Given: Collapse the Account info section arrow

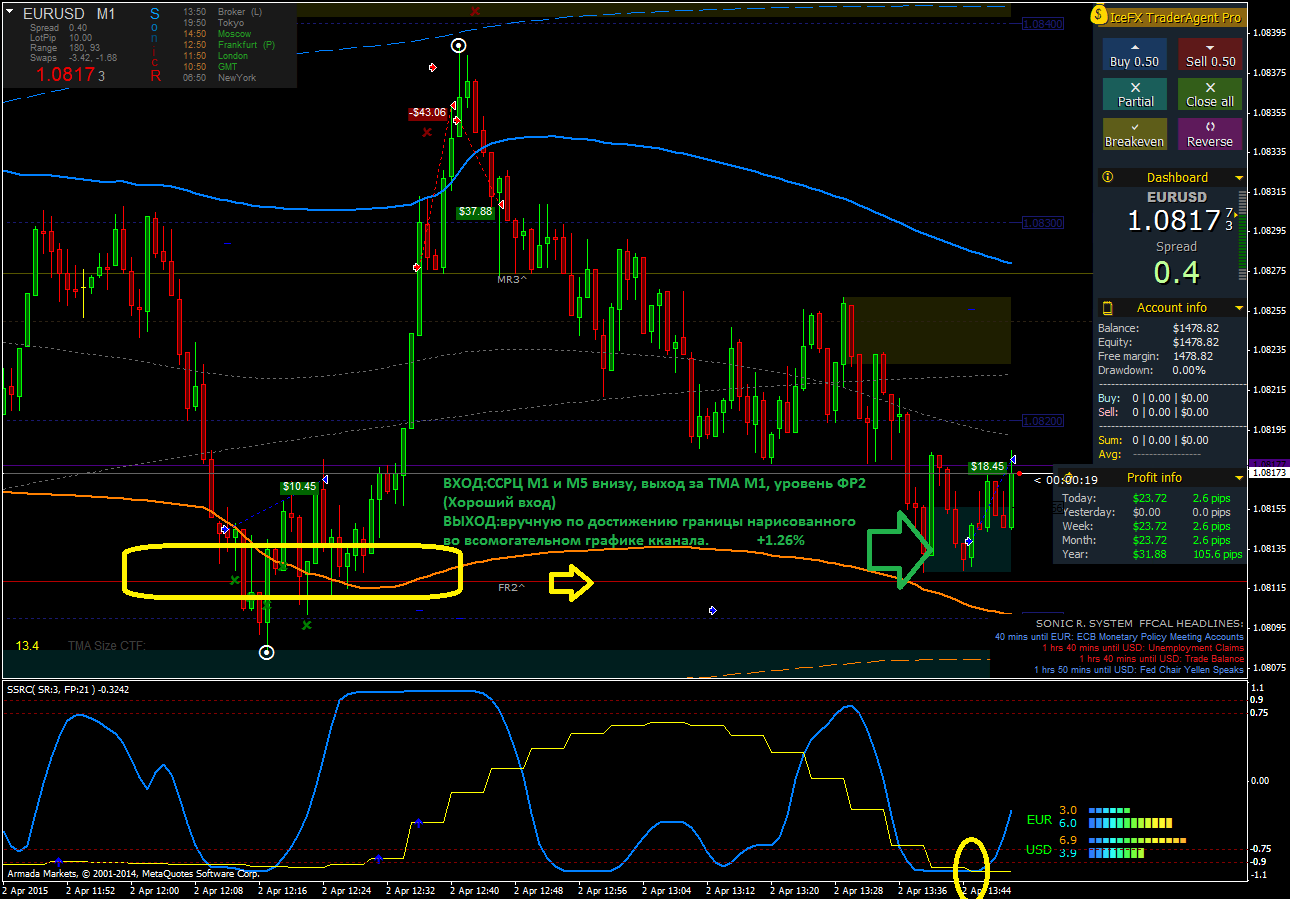Looking at the screenshot, I should 1239,308.
